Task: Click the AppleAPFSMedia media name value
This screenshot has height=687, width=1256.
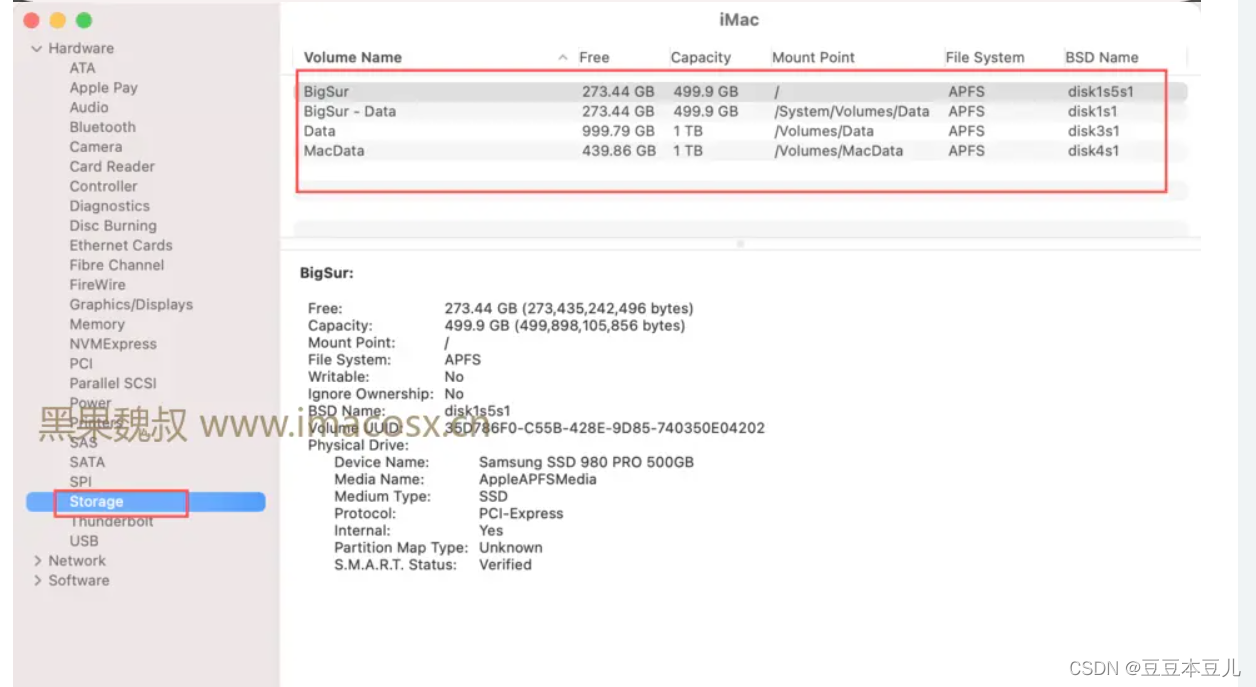Action: (x=538, y=479)
